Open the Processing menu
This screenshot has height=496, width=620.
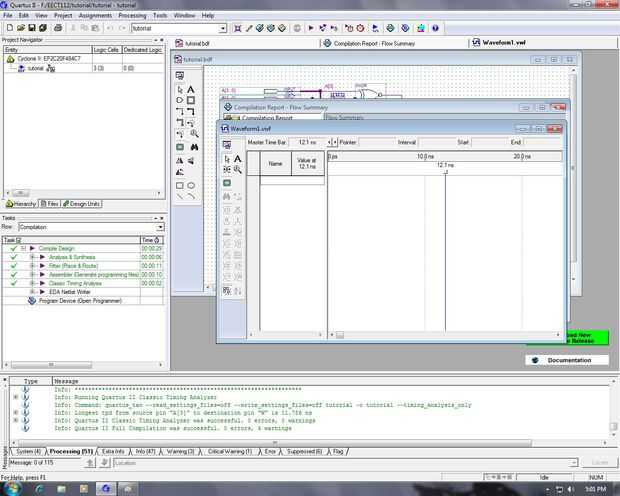click(132, 15)
